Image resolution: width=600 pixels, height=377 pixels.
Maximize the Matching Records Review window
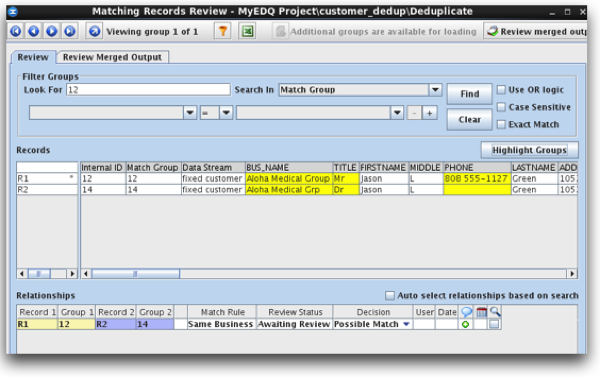click(x=567, y=12)
